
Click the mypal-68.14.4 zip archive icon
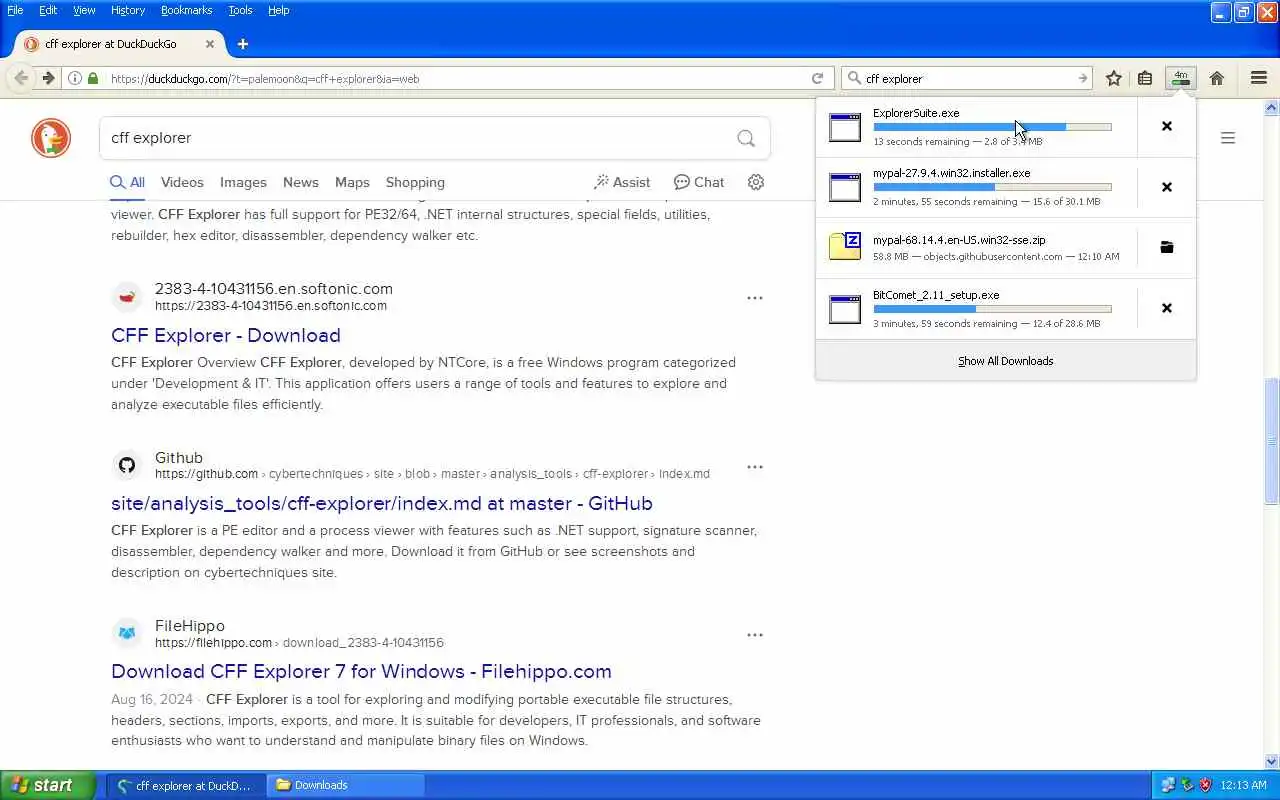[x=845, y=247]
